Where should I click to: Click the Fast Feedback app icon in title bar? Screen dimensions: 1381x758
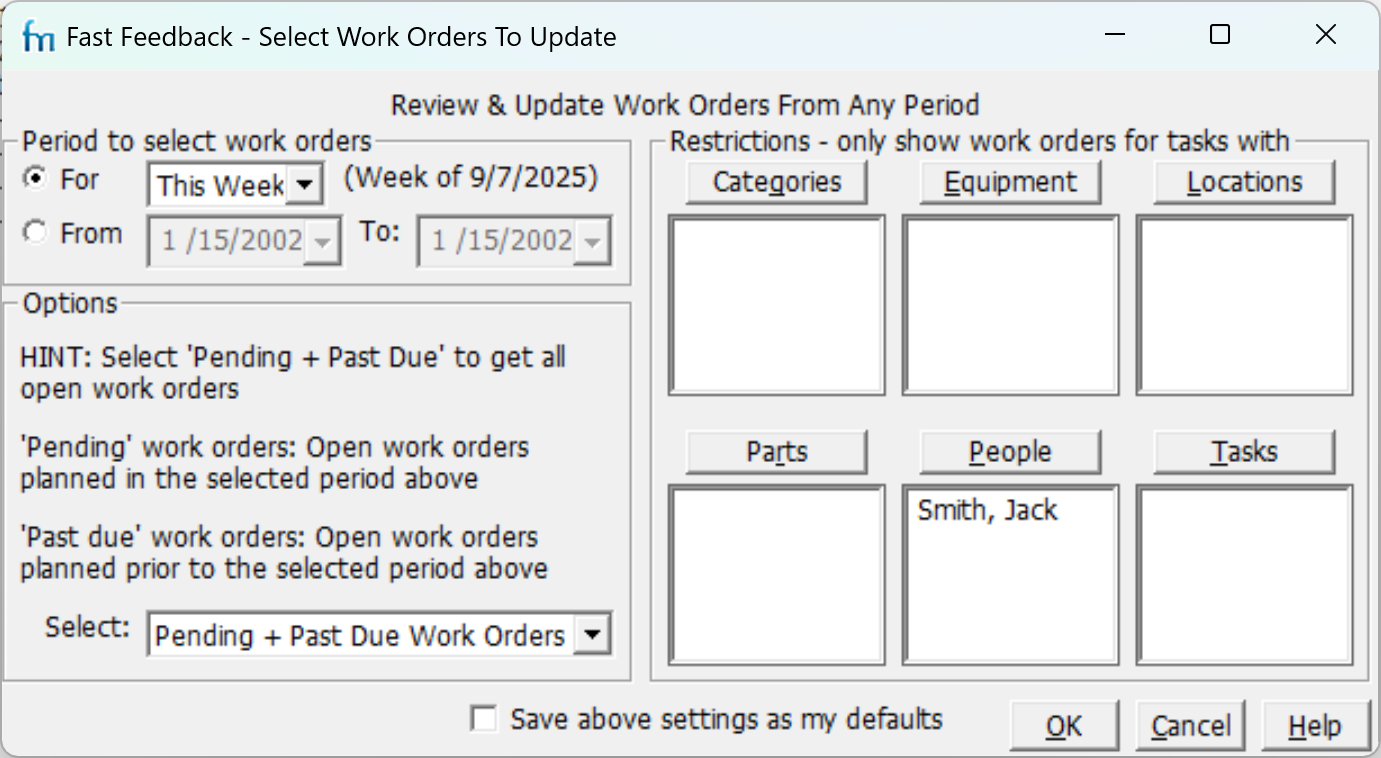click(38, 37)
